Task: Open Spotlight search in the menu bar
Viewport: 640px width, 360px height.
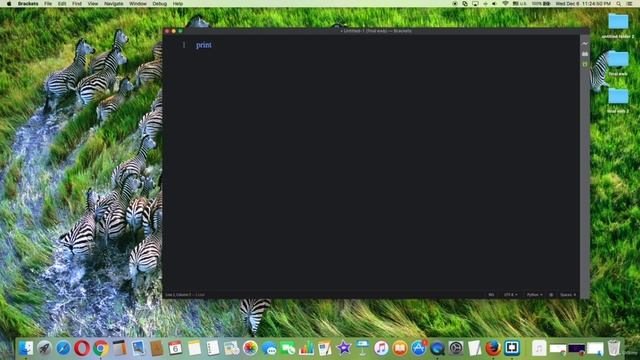Action: [619, 3]
